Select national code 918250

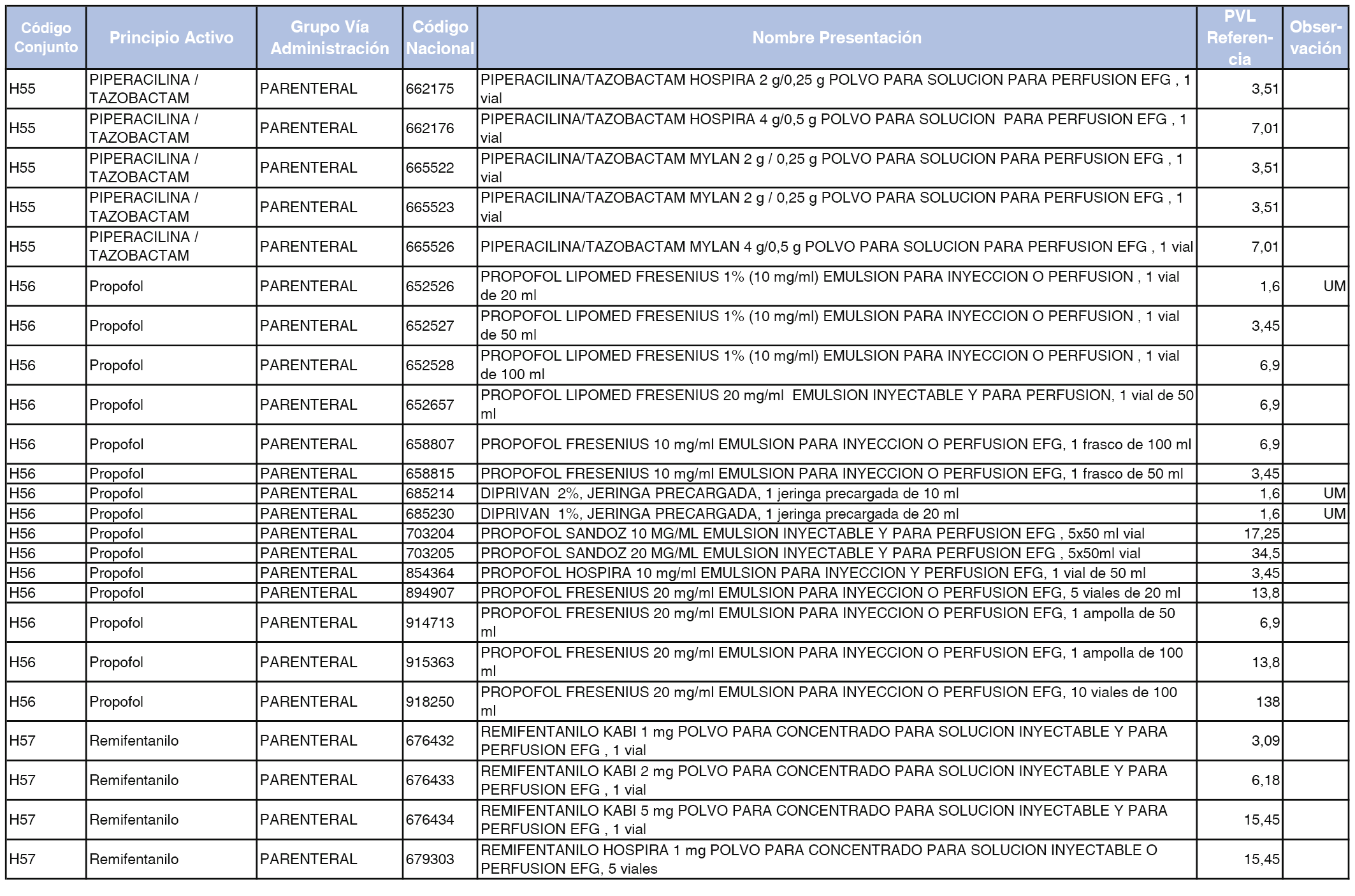coord(430,702)
